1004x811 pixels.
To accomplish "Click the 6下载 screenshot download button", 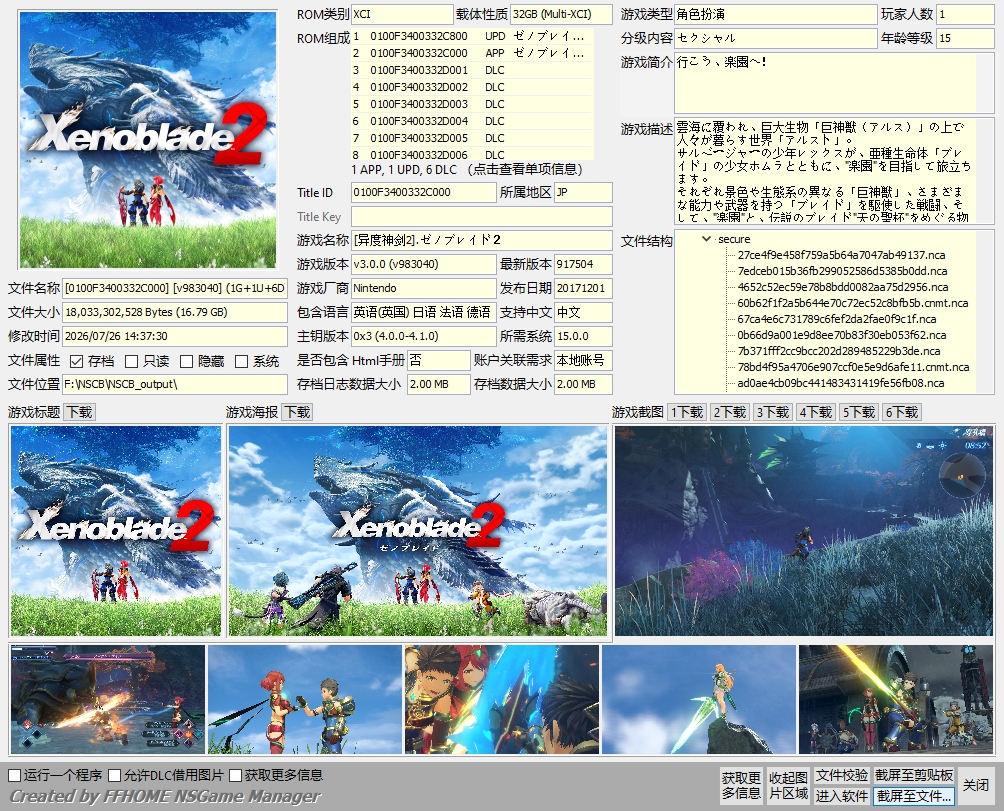I will (902, 412).
